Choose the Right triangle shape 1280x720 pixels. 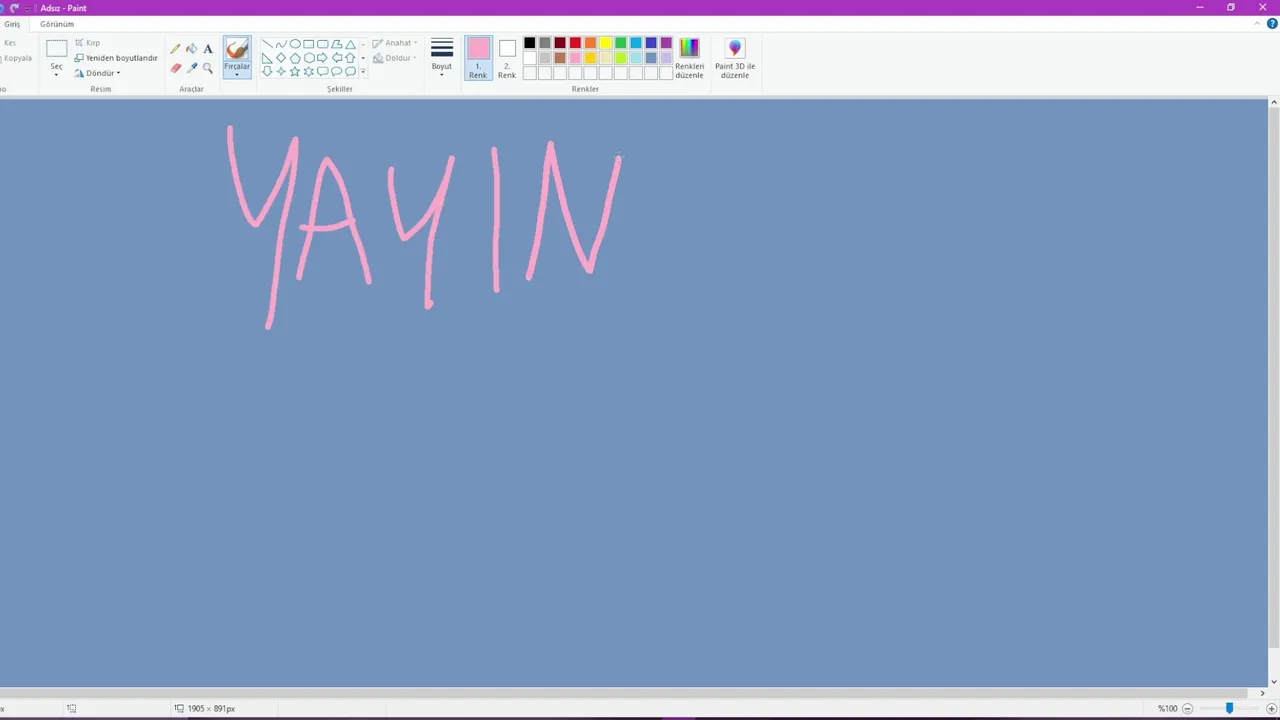pyautogui.click(x=267, y=58)
